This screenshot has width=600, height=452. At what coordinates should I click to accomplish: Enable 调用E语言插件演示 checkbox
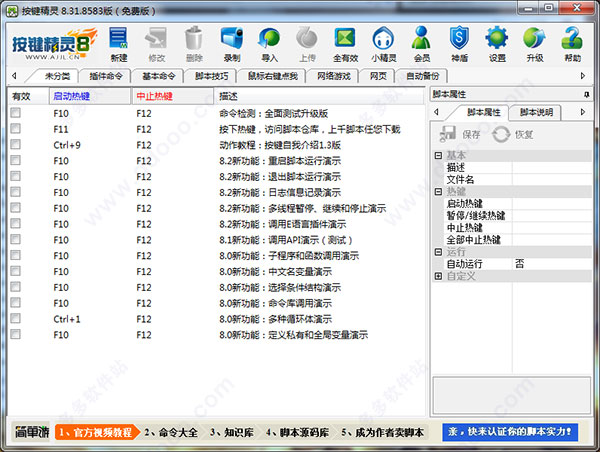click(16, 224)
